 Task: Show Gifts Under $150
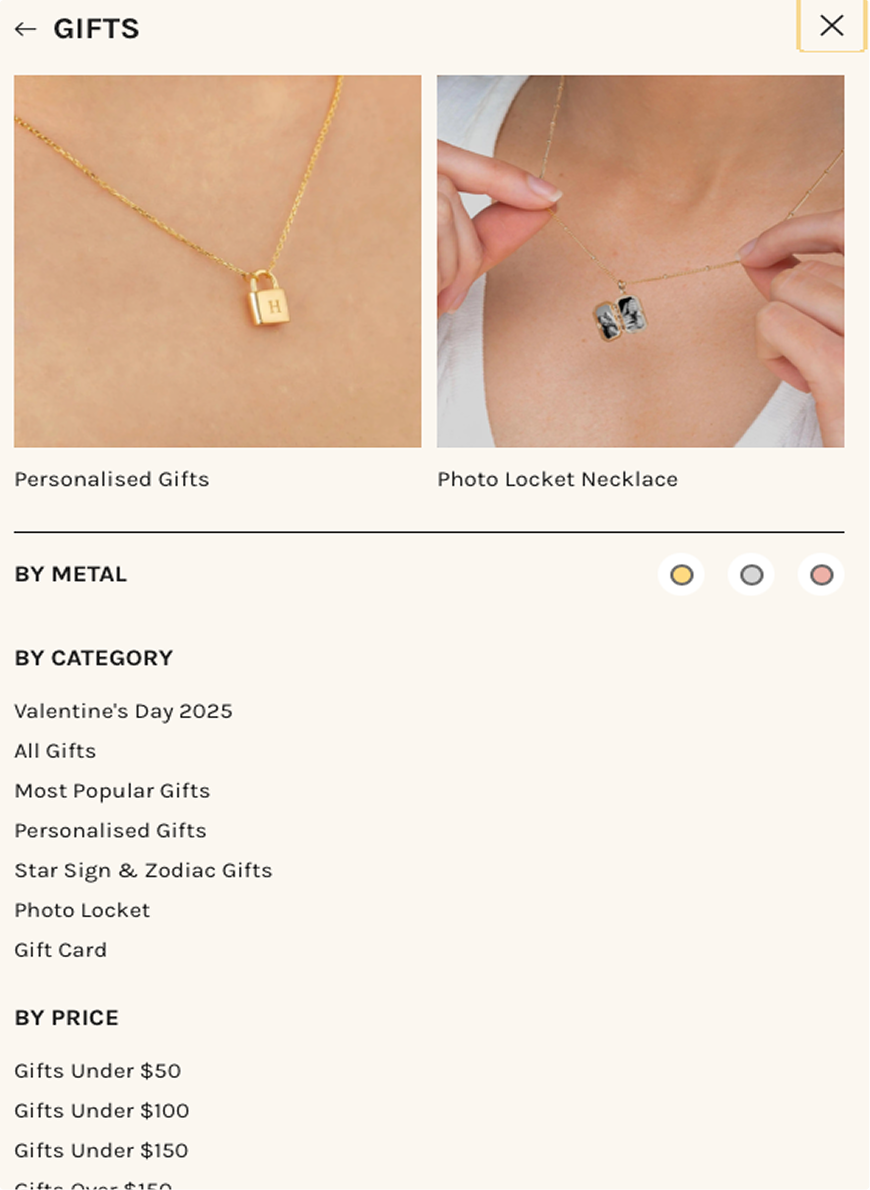[101, 1151]
